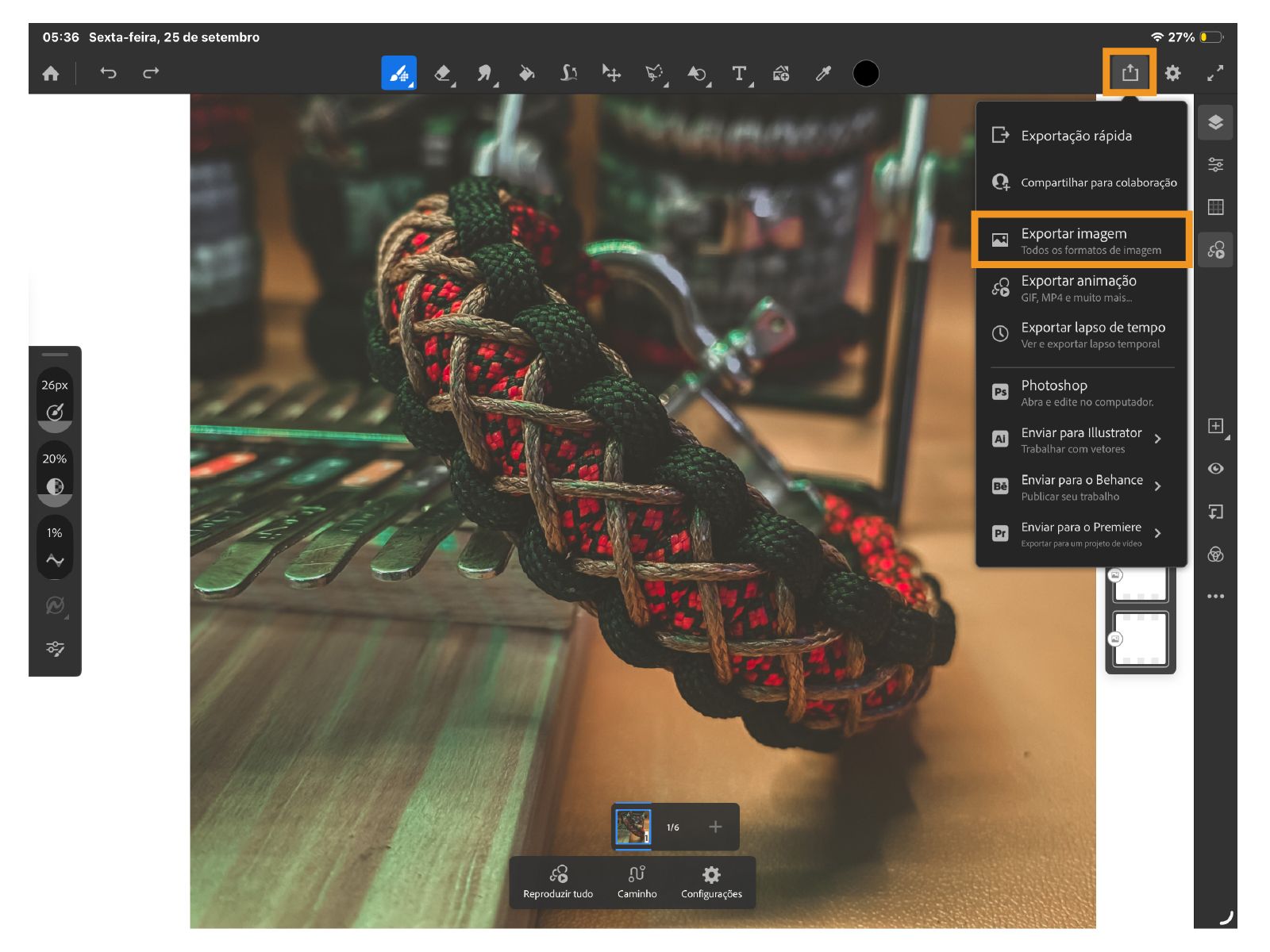Open the black color swatch
This screenshot has width=1270, height=952.
coord(865,74)
